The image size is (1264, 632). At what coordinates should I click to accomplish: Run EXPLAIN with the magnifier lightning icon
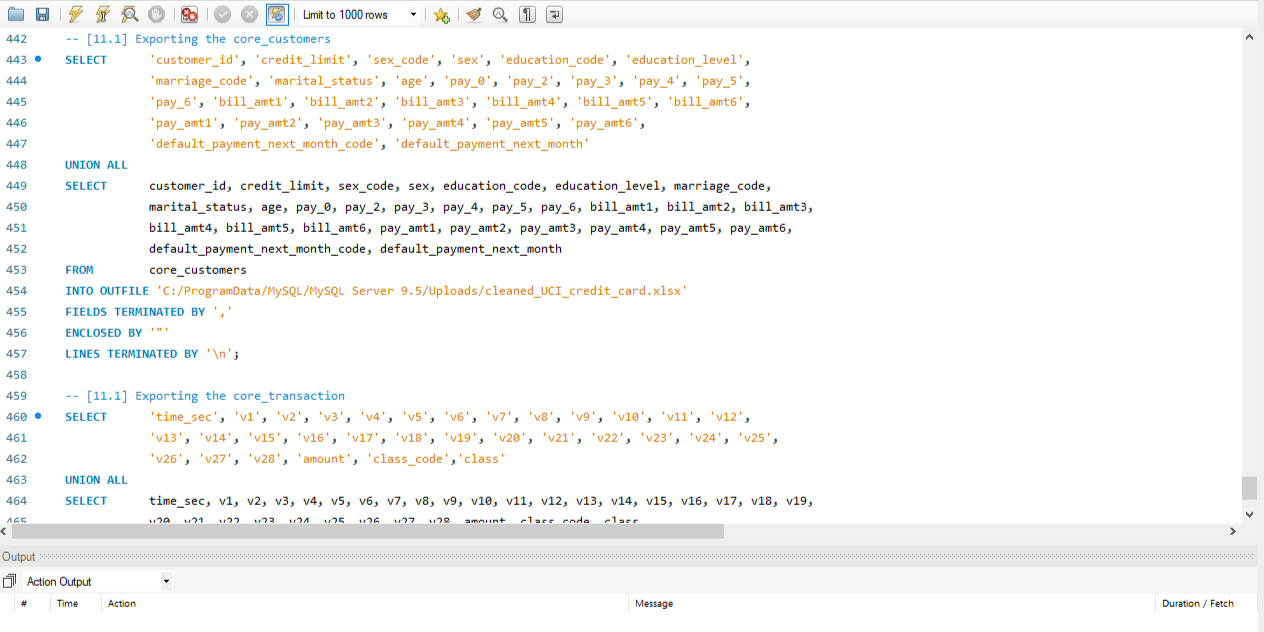coord(130,14)
